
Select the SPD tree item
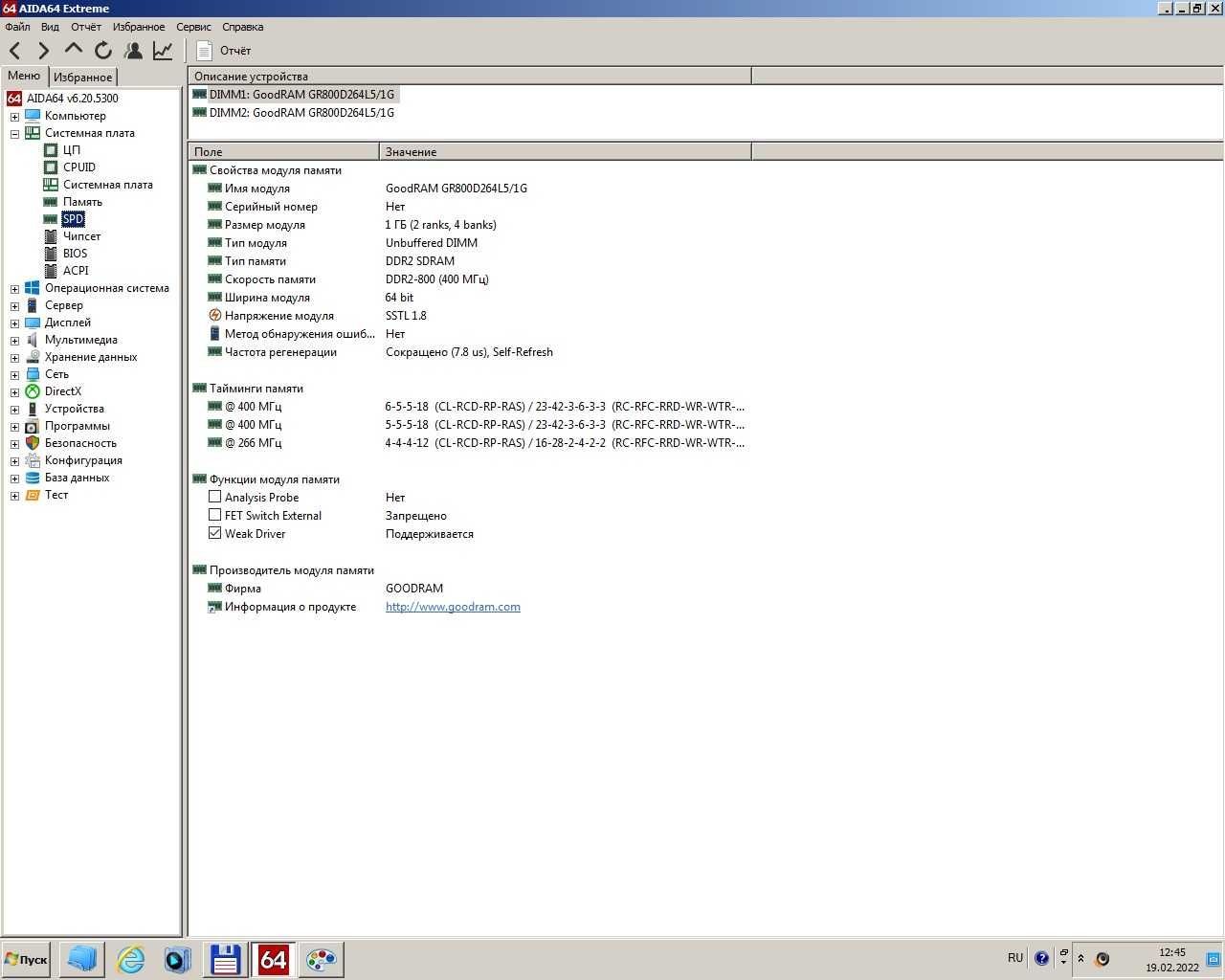pyautogui.click(x=73, y=219)
